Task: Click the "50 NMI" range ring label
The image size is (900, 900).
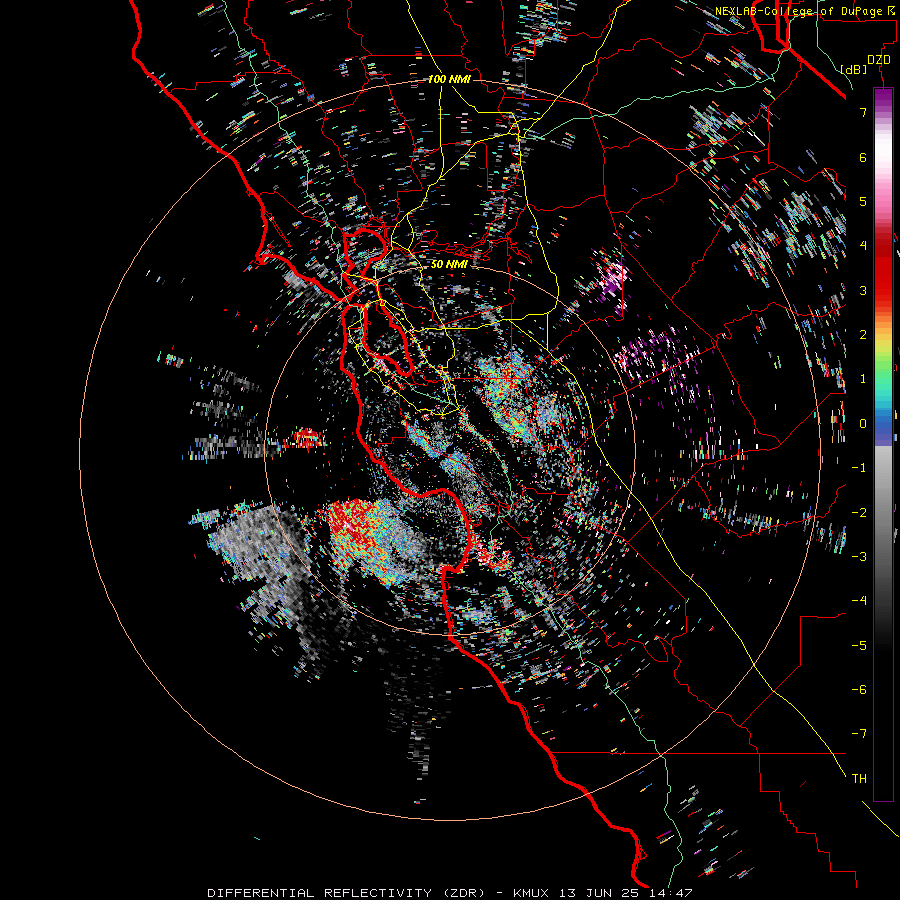Action: 449,264
